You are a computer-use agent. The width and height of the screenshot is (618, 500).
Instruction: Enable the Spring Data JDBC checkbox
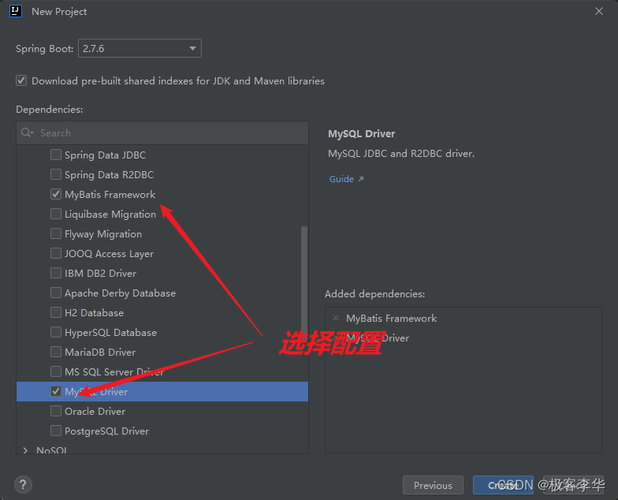[56, 154]
